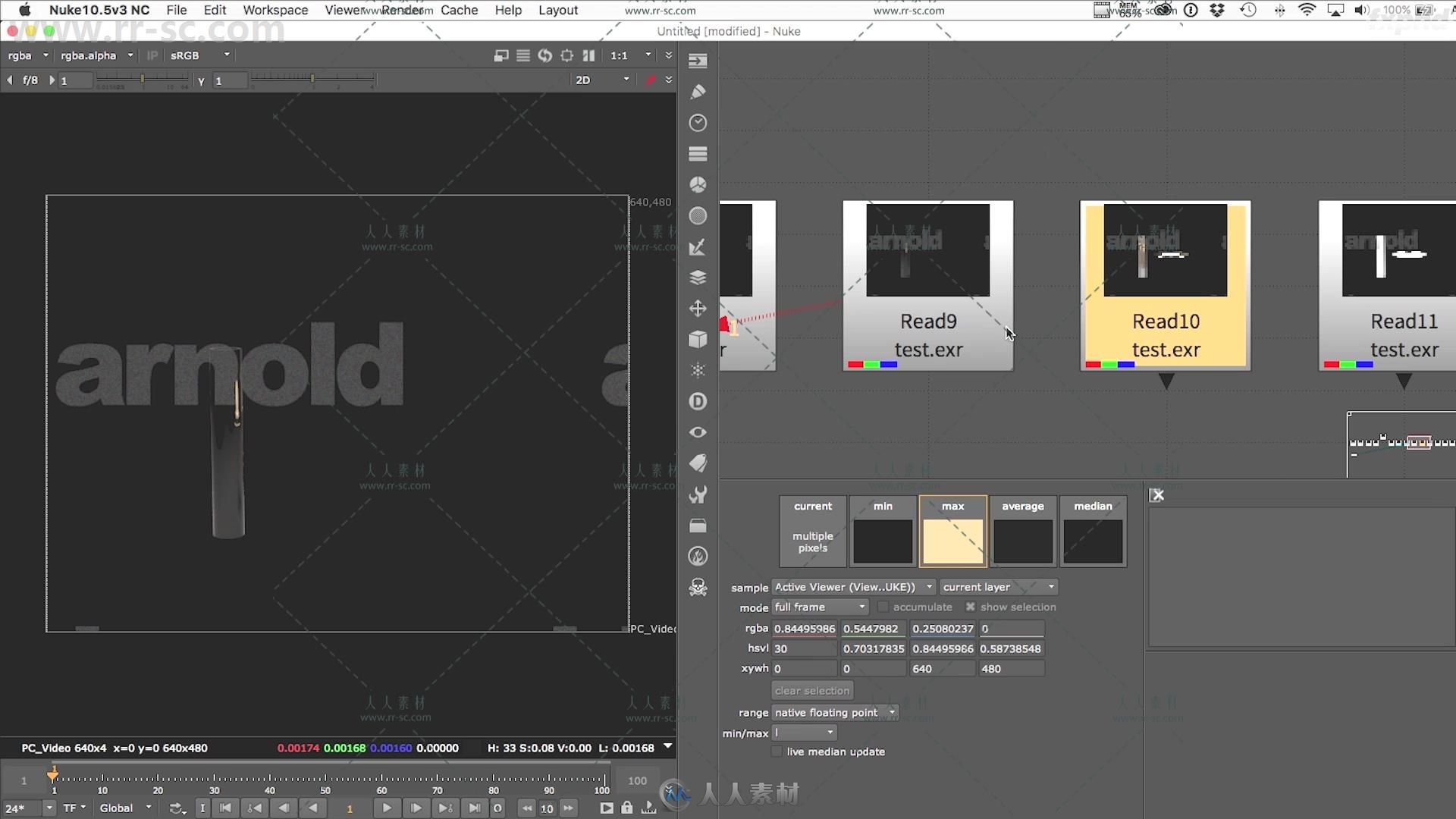Open the Cache menu
Screen dimensions: 1456x819
(459, 10)
